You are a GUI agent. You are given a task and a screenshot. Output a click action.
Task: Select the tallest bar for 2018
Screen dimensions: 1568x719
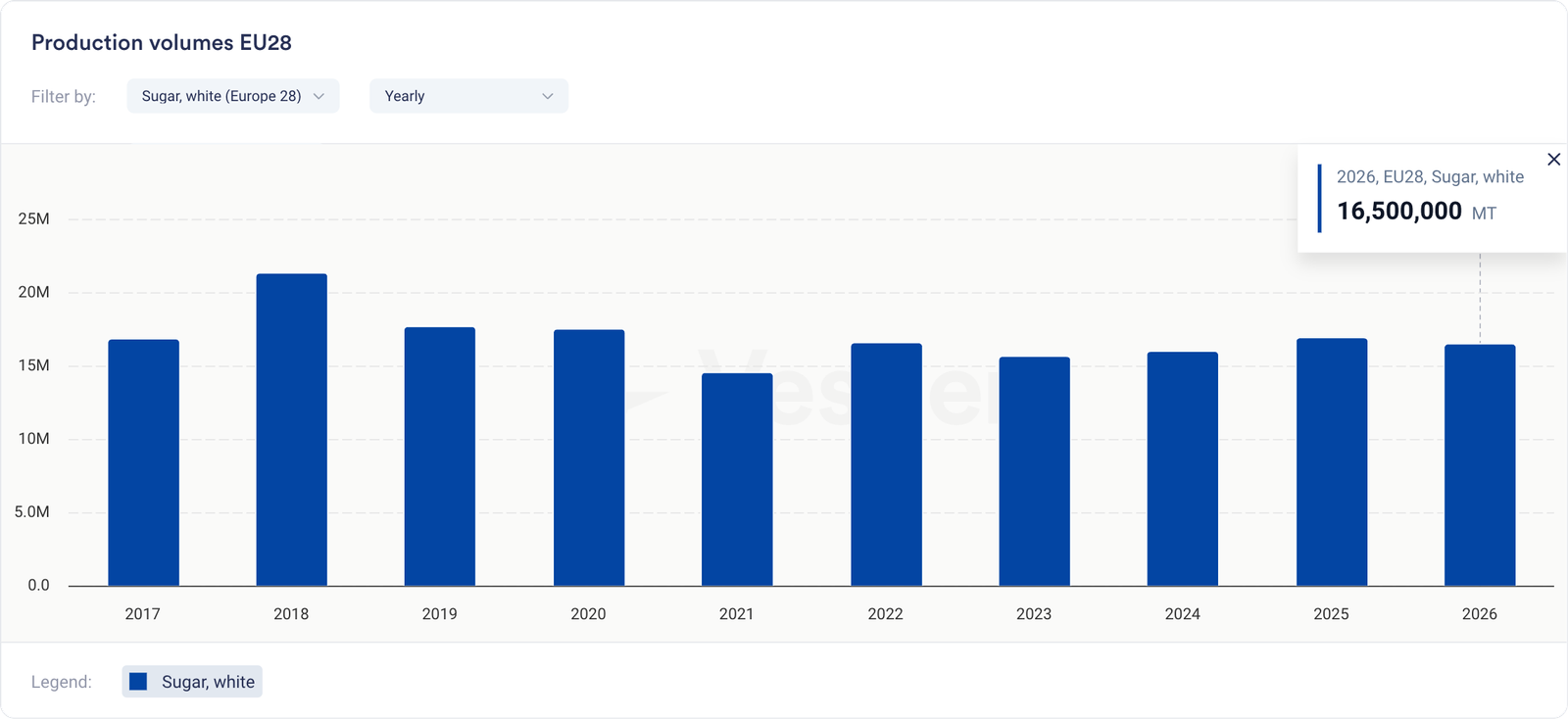[291, 429]
